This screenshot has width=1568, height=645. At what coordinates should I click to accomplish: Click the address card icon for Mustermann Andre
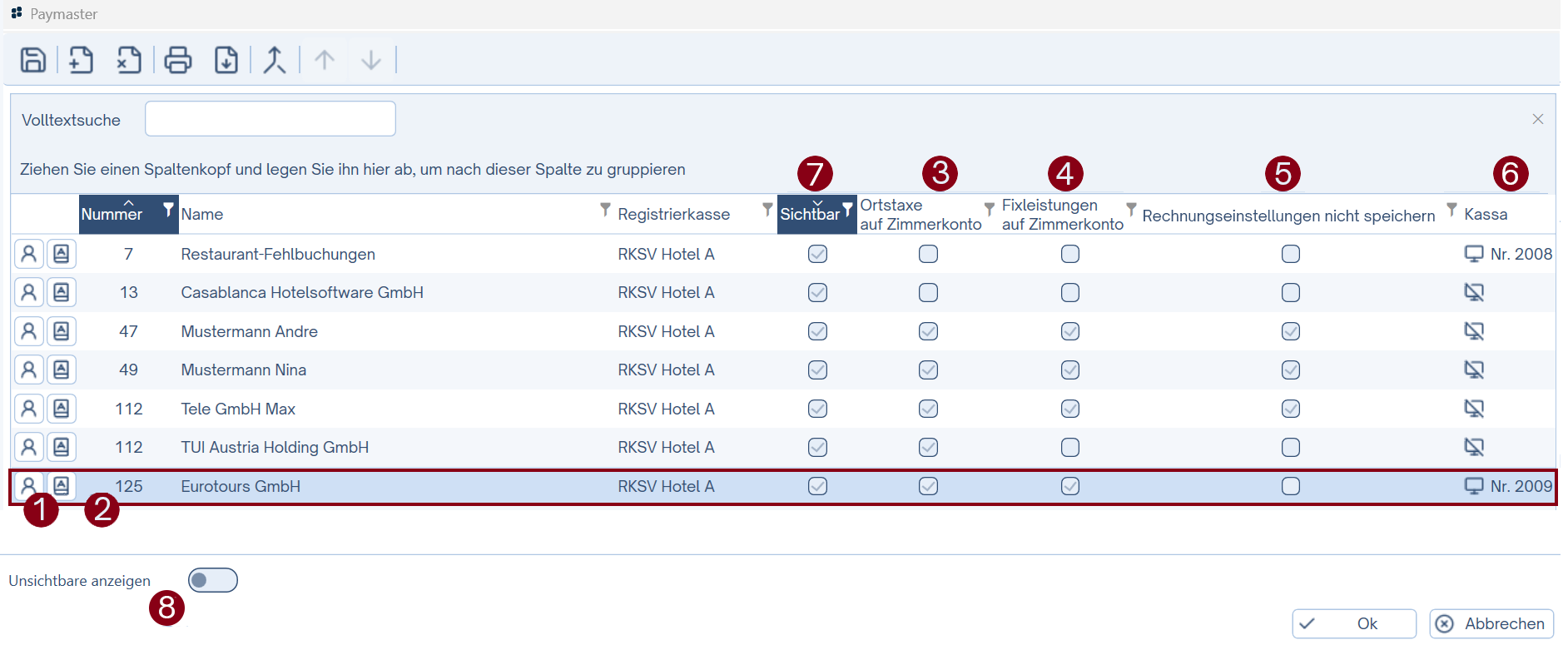pos(62,331)
